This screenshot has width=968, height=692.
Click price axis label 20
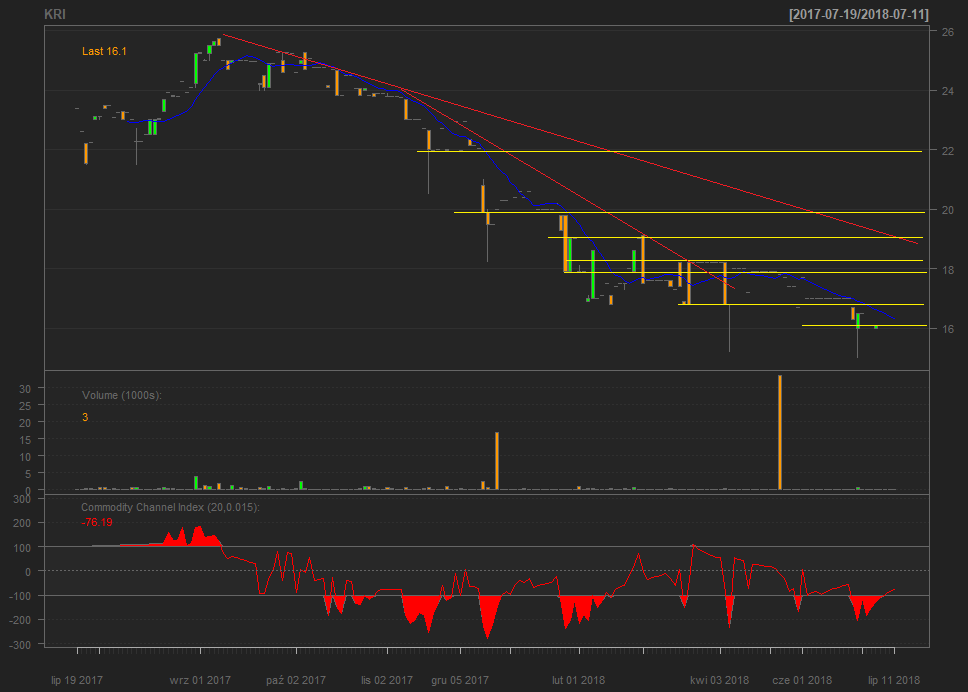tap(948, 211)
